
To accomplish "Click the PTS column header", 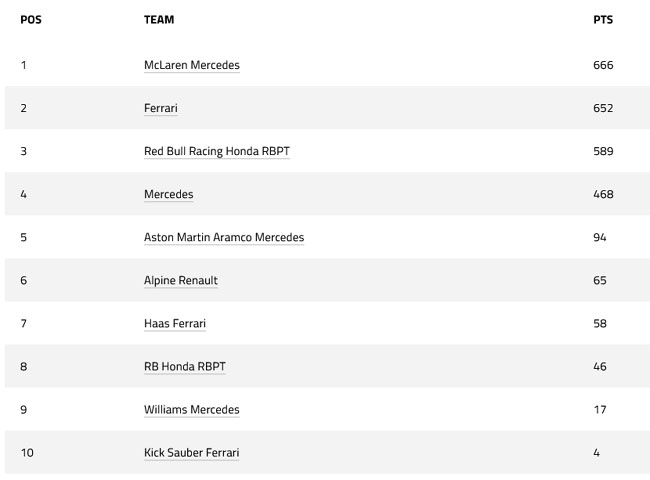I will click(603, 20).
